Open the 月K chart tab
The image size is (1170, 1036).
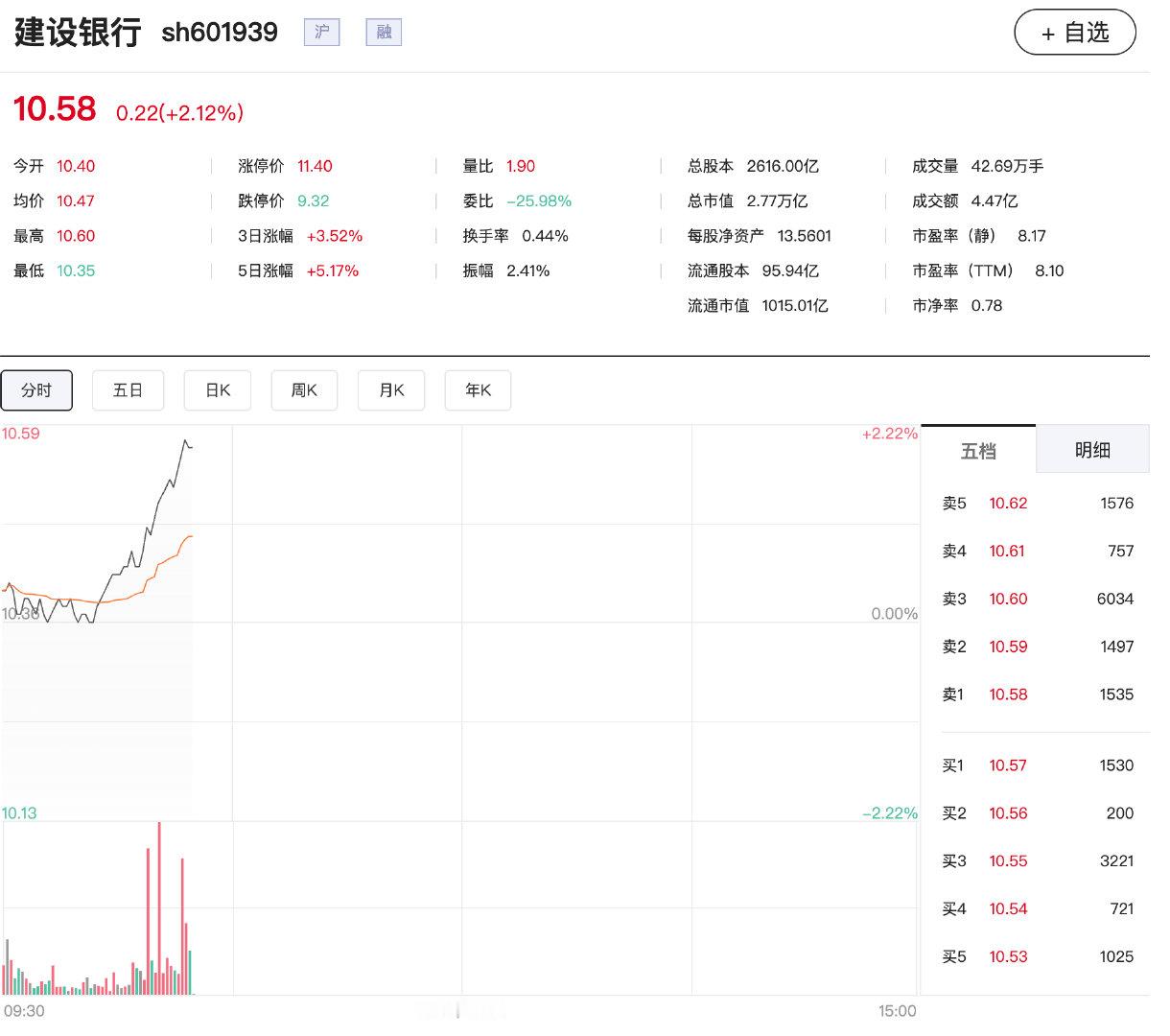click(391, 390)
